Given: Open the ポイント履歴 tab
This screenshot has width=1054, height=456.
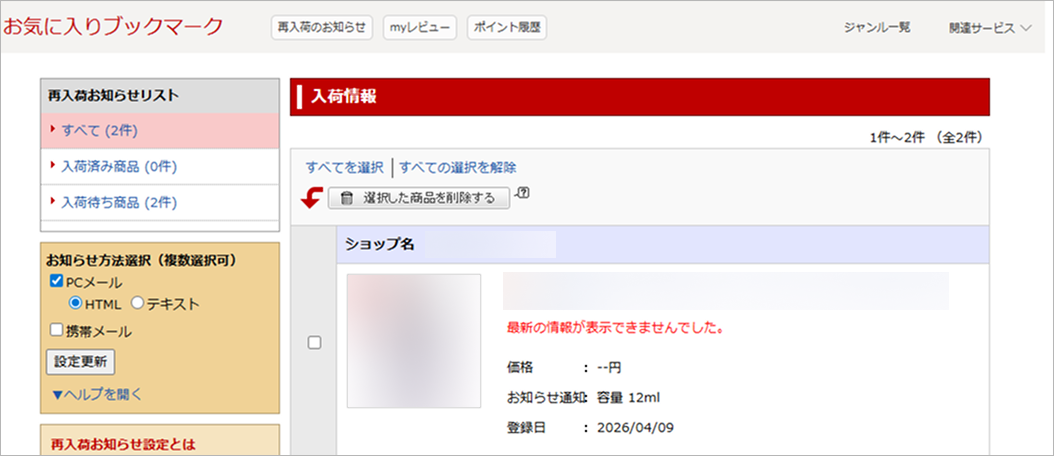Looking at the screenshot, I should 507,28.
